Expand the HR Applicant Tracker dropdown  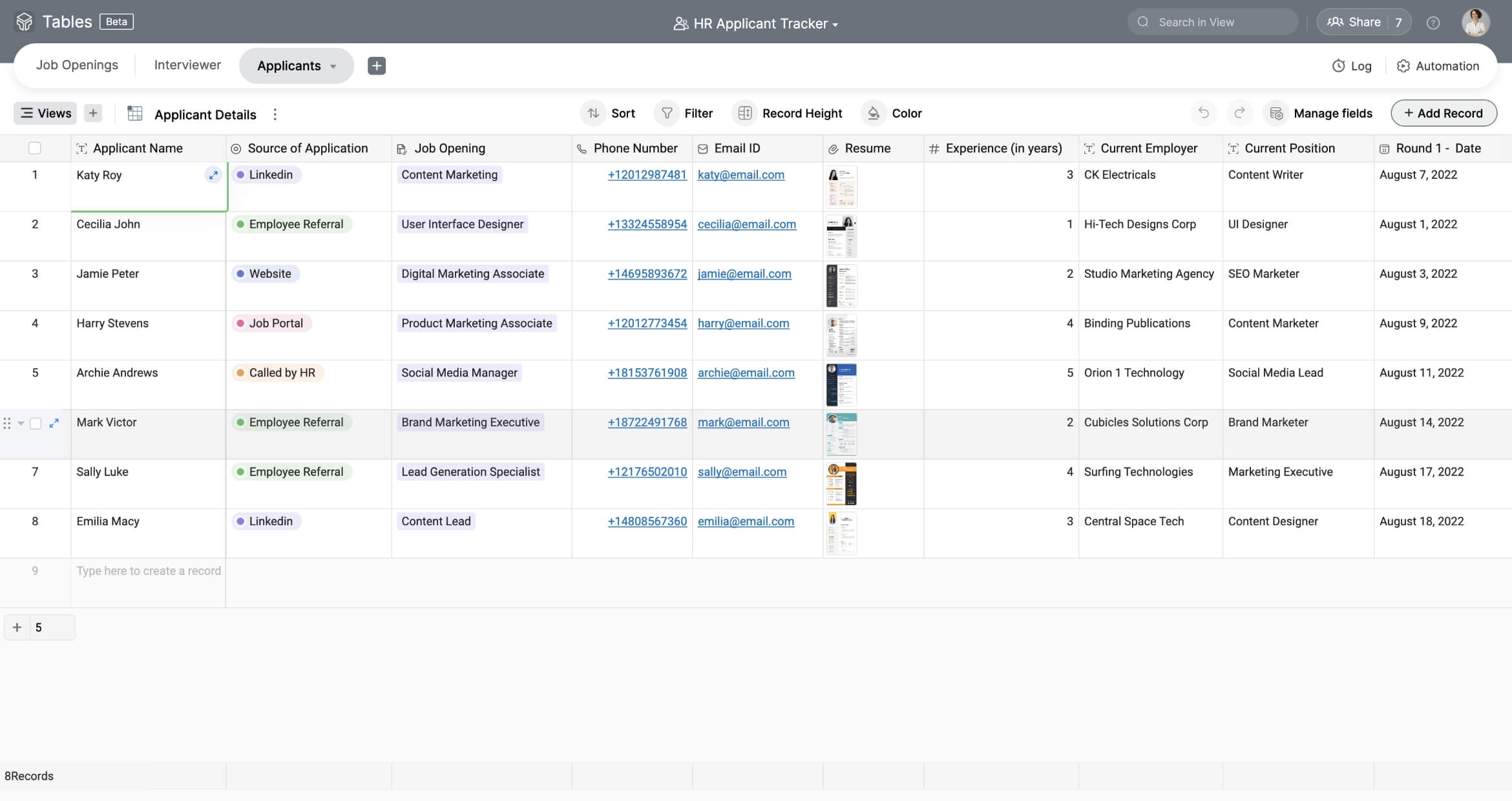(x=835, y=25)
